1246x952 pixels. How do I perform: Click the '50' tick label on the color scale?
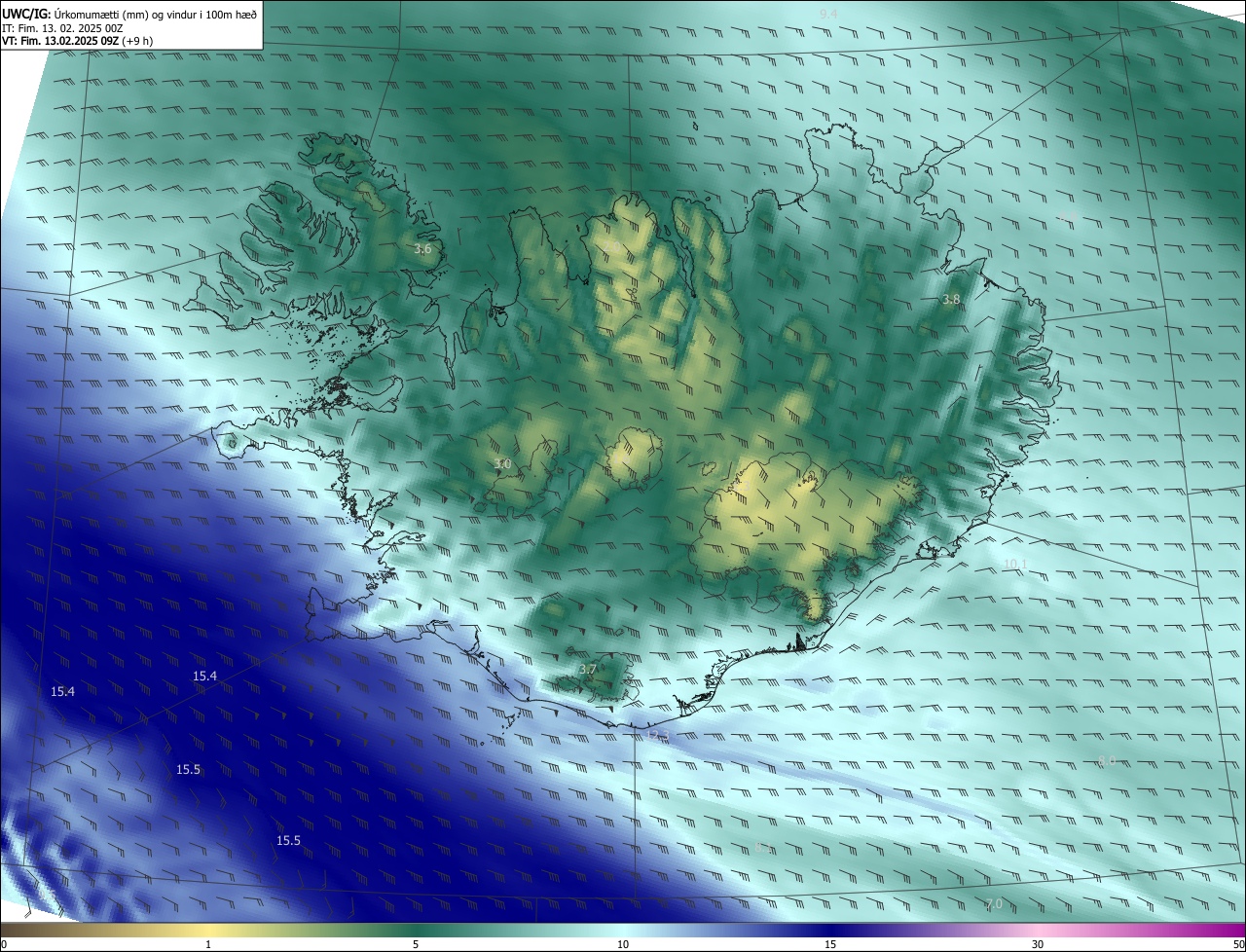coord(1238,944)
